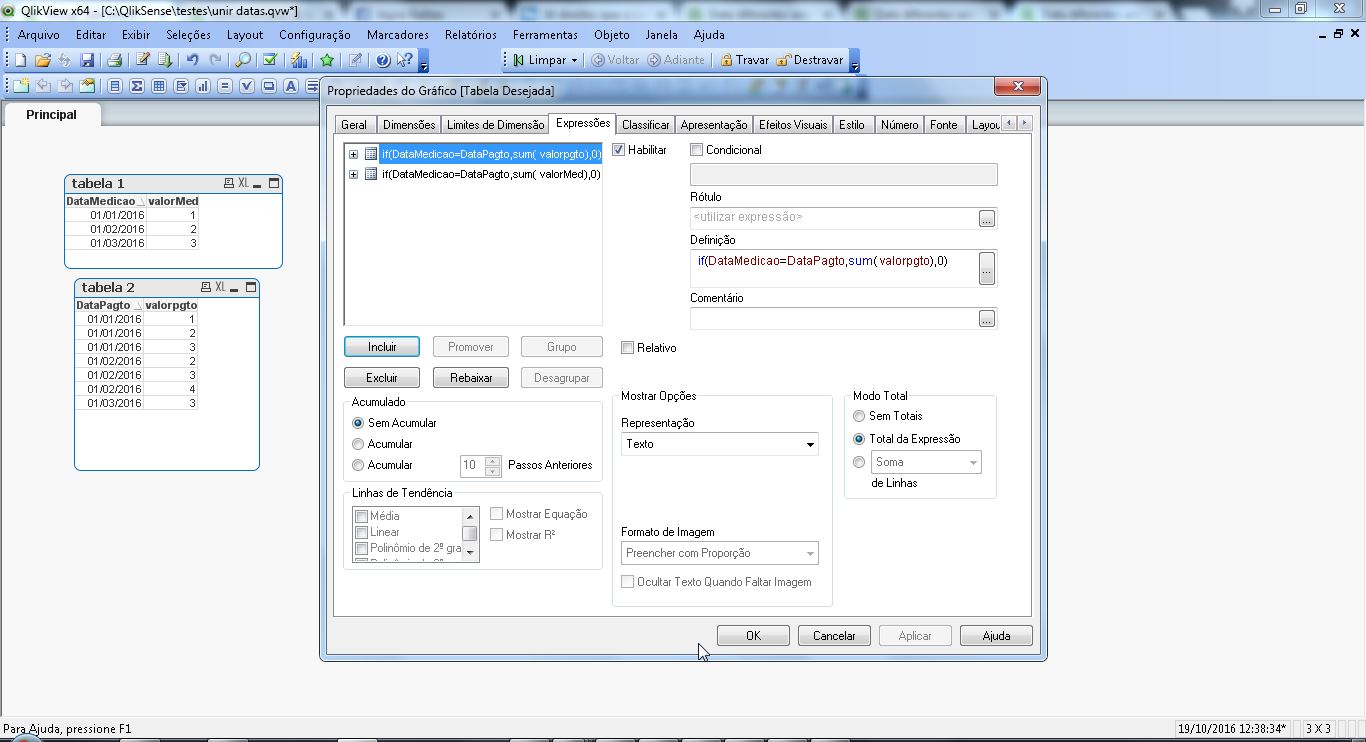
Task: Click the print icon on tabela 2 caption
Action: click(x=206, y=287)
